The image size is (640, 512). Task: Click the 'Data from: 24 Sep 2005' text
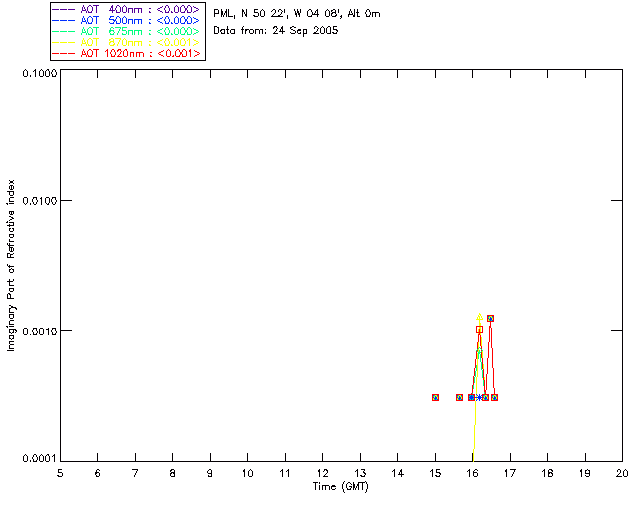pyautogui.click(x=276, y=31)
